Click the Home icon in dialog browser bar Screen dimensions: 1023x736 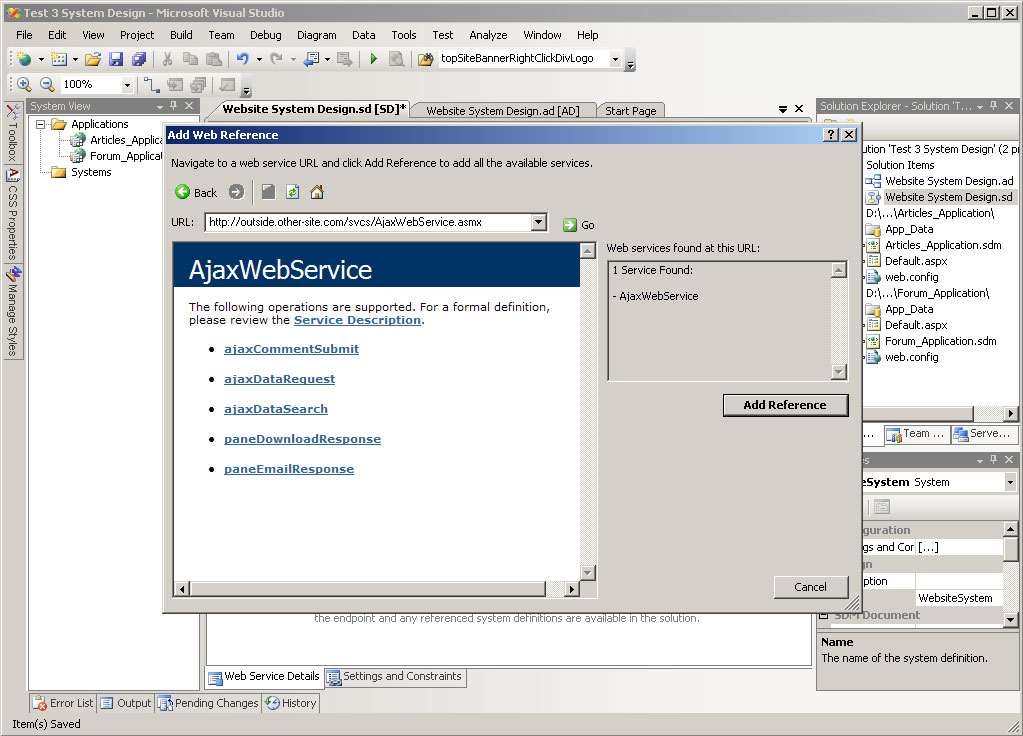pyautogui.click(x=317, y=192)
